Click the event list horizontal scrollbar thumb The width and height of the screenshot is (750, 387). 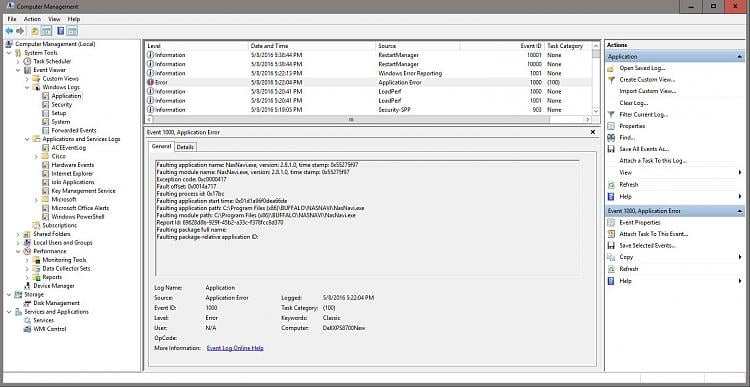[350, 120]
